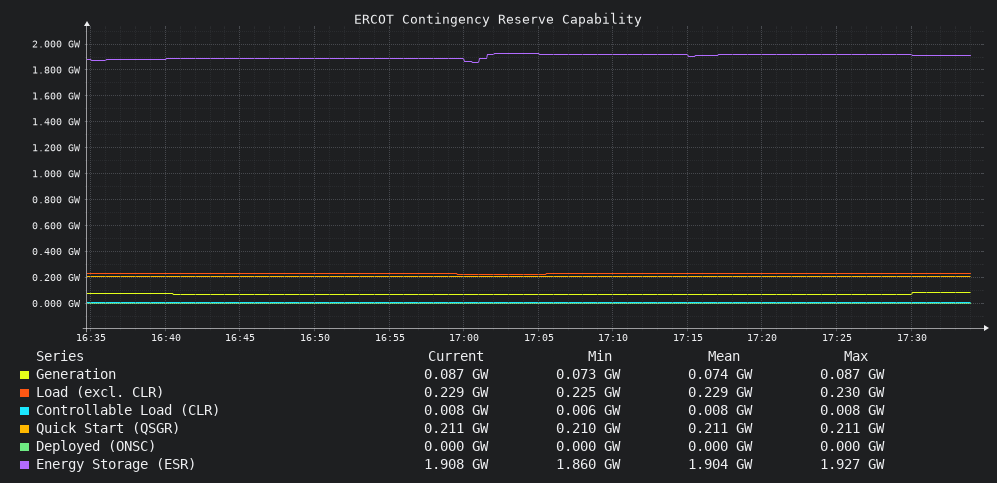Image resolution: width=997 pixels, height=483 pixels.
Task: Click Controllable Load min value 0.006 GW
Action: click(x=588, y=410)
